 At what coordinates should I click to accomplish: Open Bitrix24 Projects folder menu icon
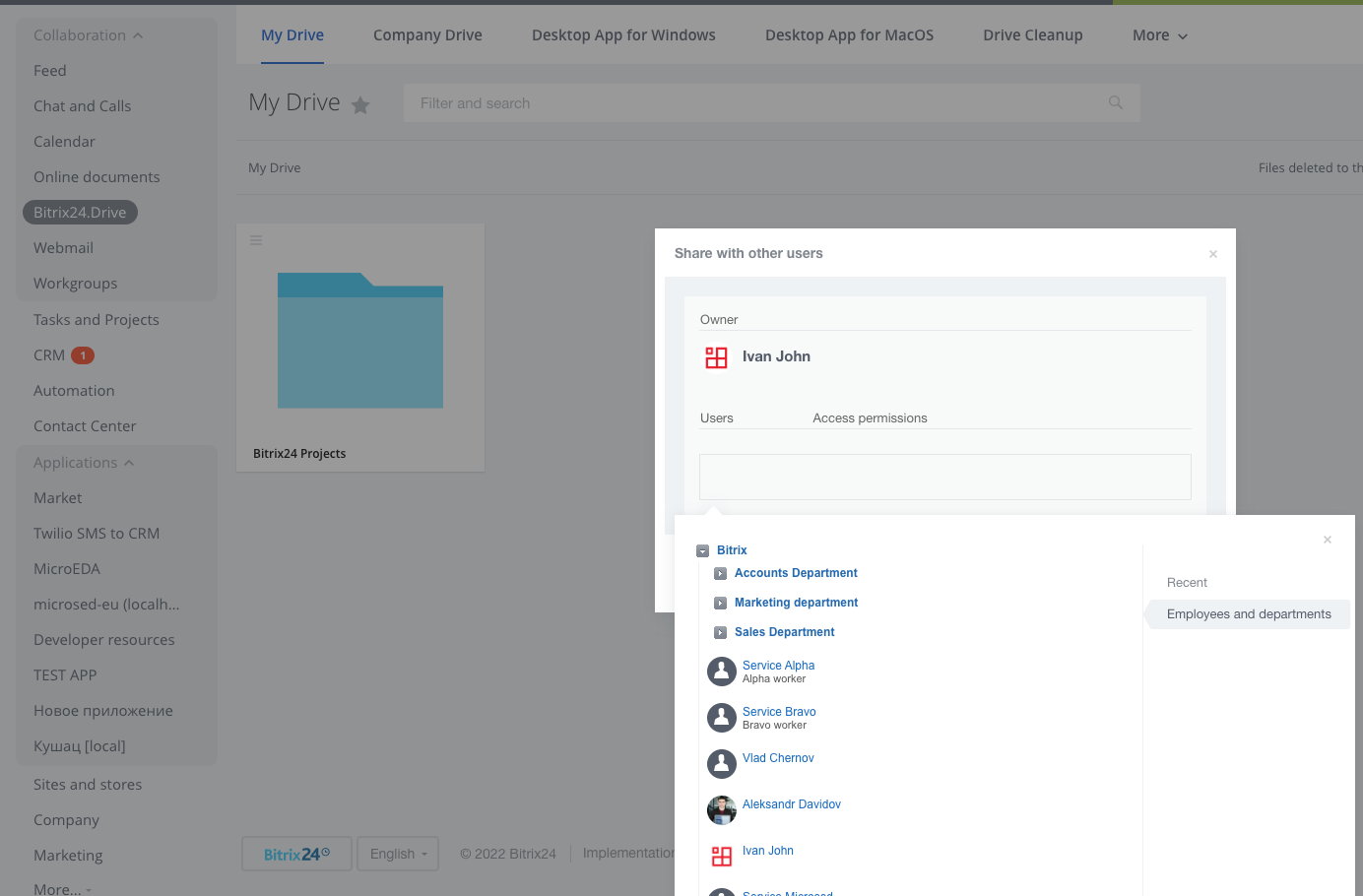pyautogui.click(x=256, y=240)
